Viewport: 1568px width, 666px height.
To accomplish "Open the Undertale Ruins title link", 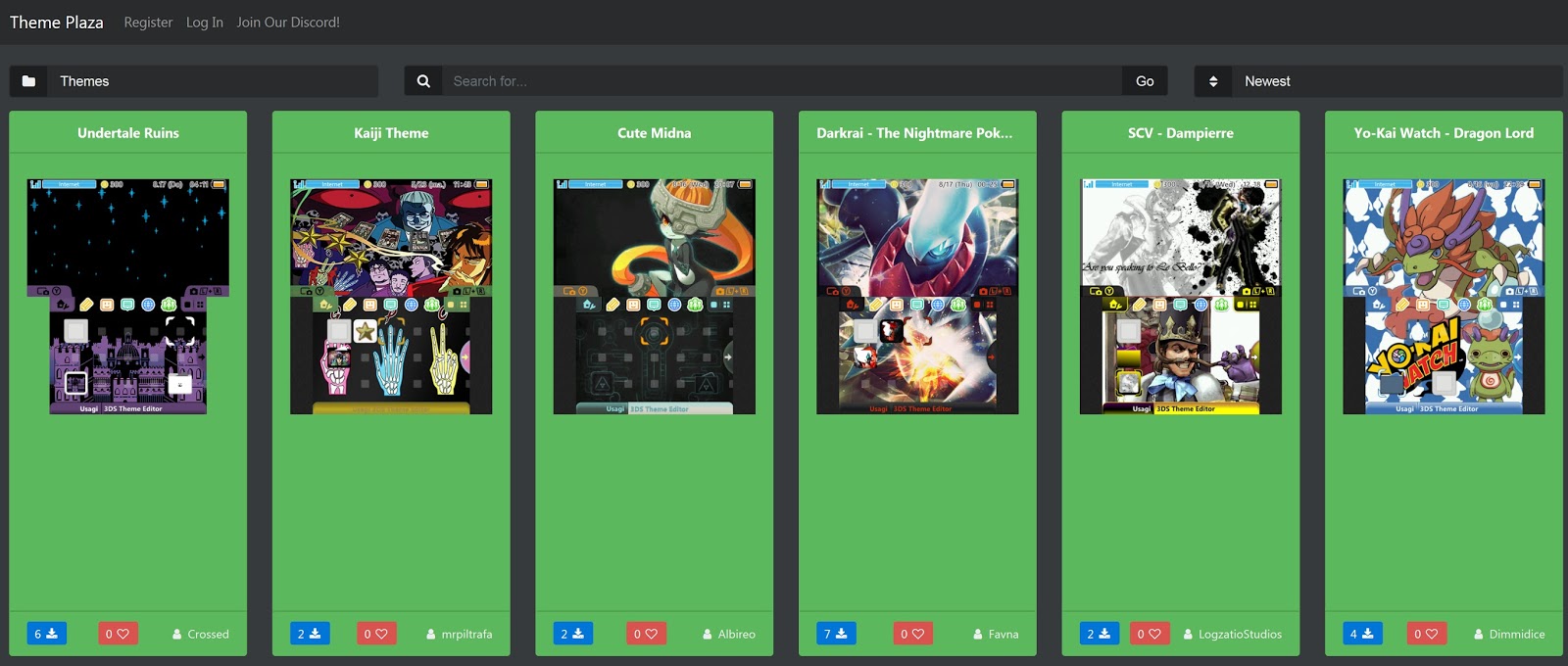I will [x=128, y=133].
